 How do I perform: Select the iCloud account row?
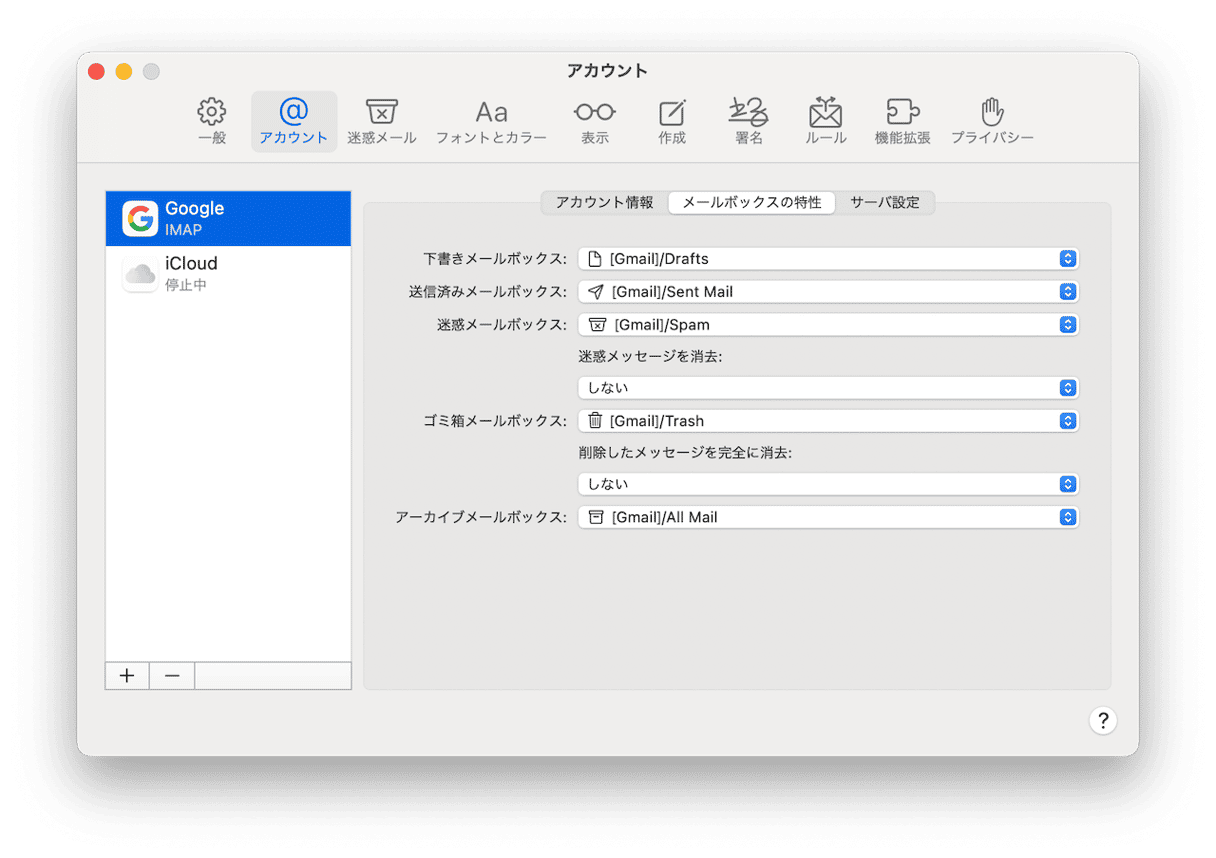coord(228,273)
